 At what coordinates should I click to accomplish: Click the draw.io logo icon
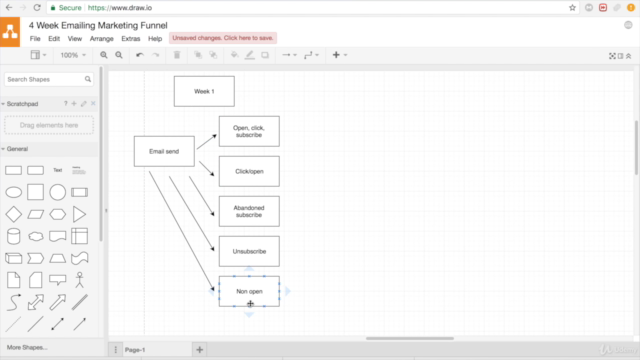[10, 32]
